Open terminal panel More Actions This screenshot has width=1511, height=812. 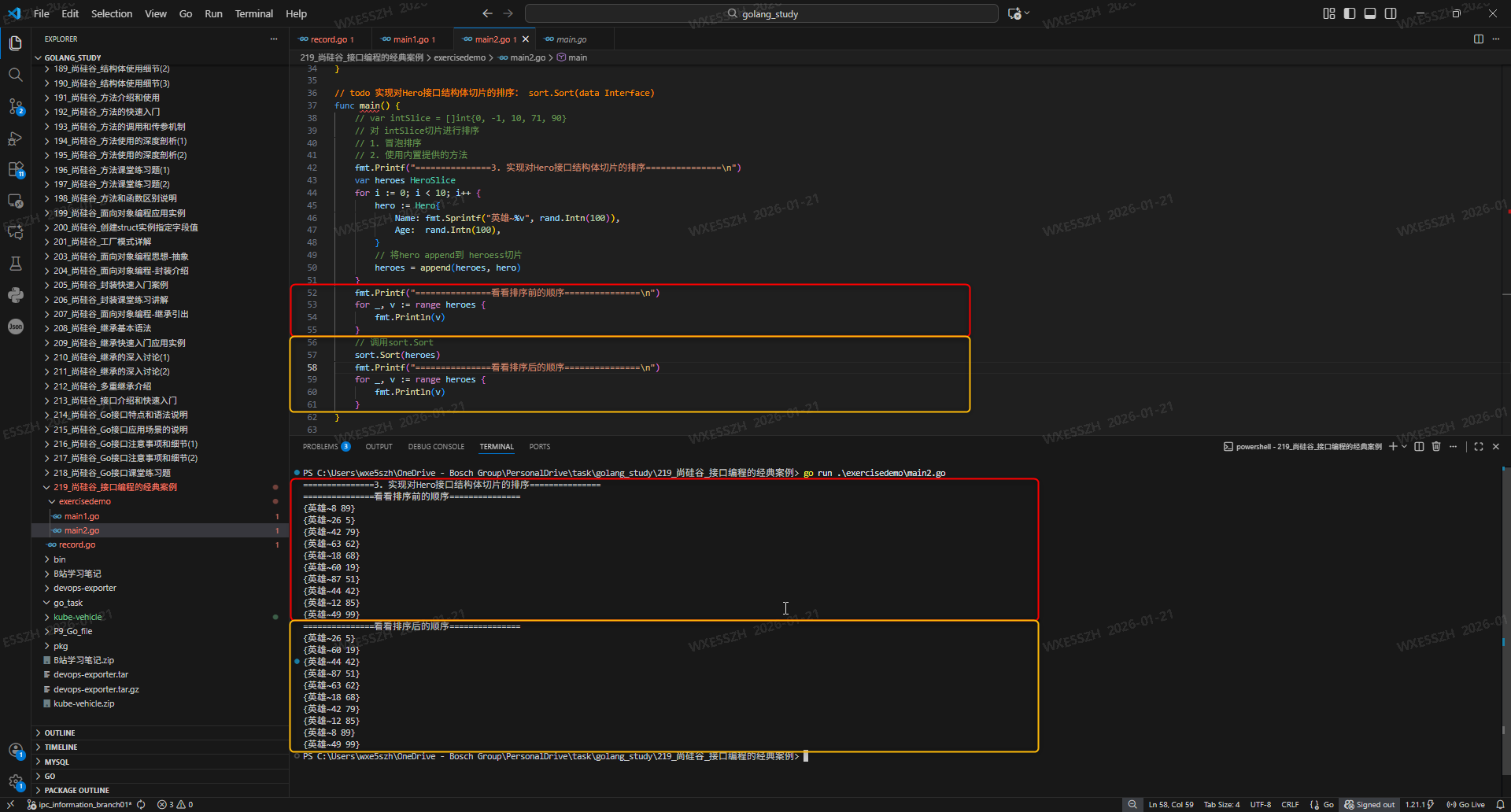coord(1454,446)
